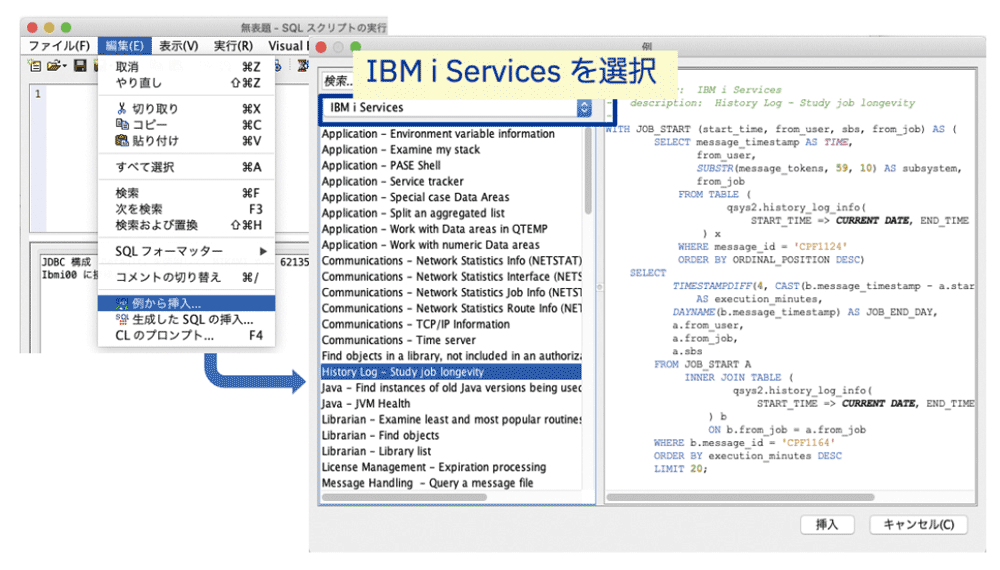Image resolution: width=1000 pixels, height=570 pixels.
Task: Click the SQL preview horizontal scrollbar
Action: 740,497
